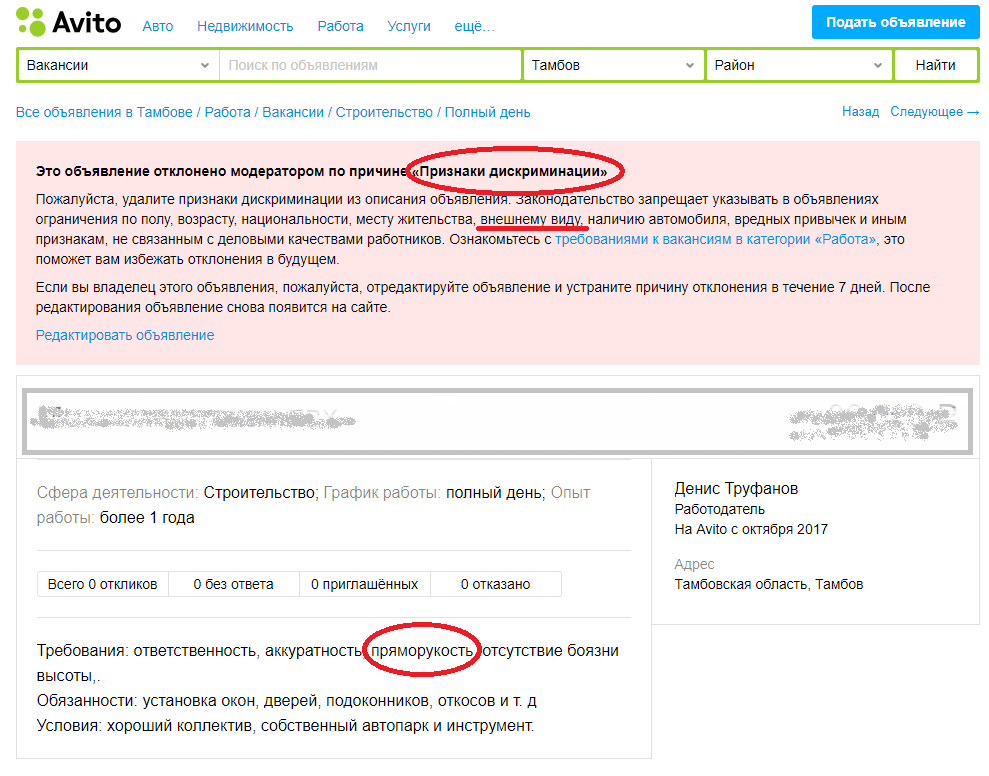
Task: Click the «Подать объявление» button
Action: tap(894, 21)
